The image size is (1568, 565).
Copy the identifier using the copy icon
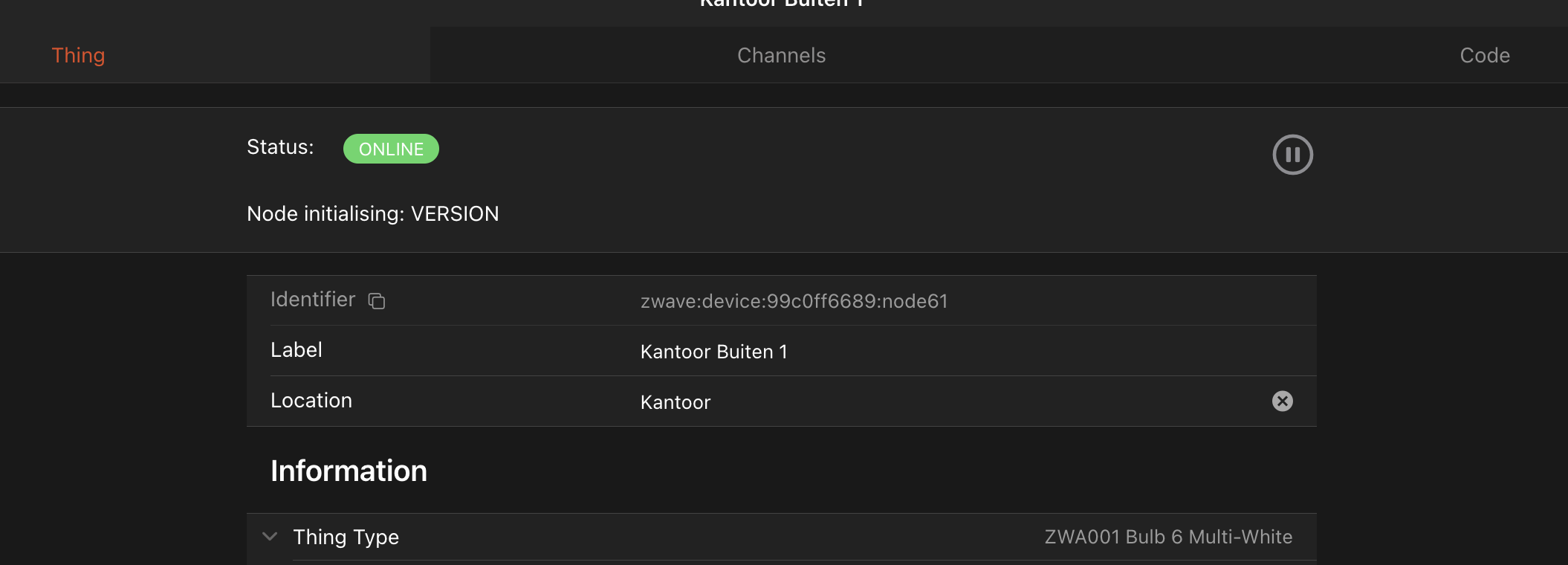coord(377,301)
